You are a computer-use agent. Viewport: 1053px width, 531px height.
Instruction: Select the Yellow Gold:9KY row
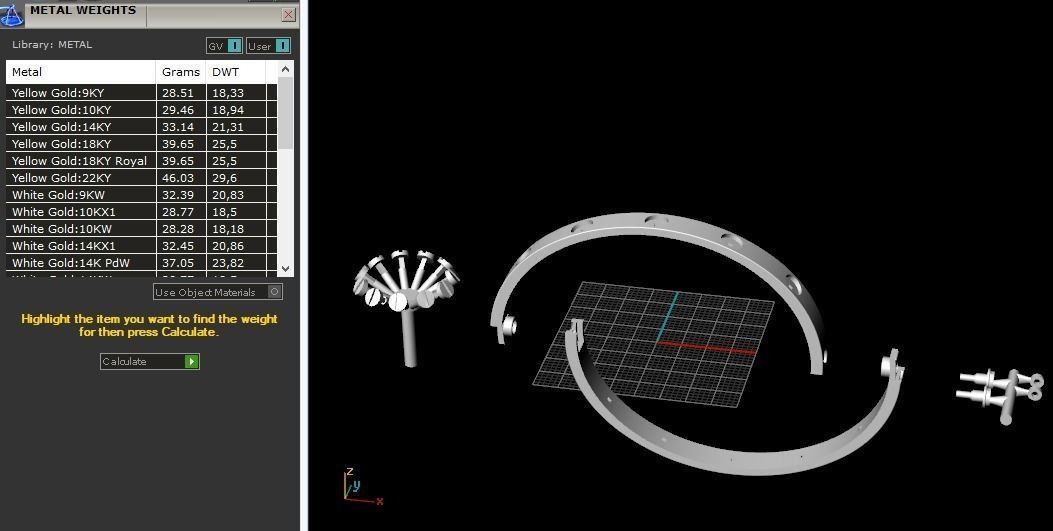point(142,93)
